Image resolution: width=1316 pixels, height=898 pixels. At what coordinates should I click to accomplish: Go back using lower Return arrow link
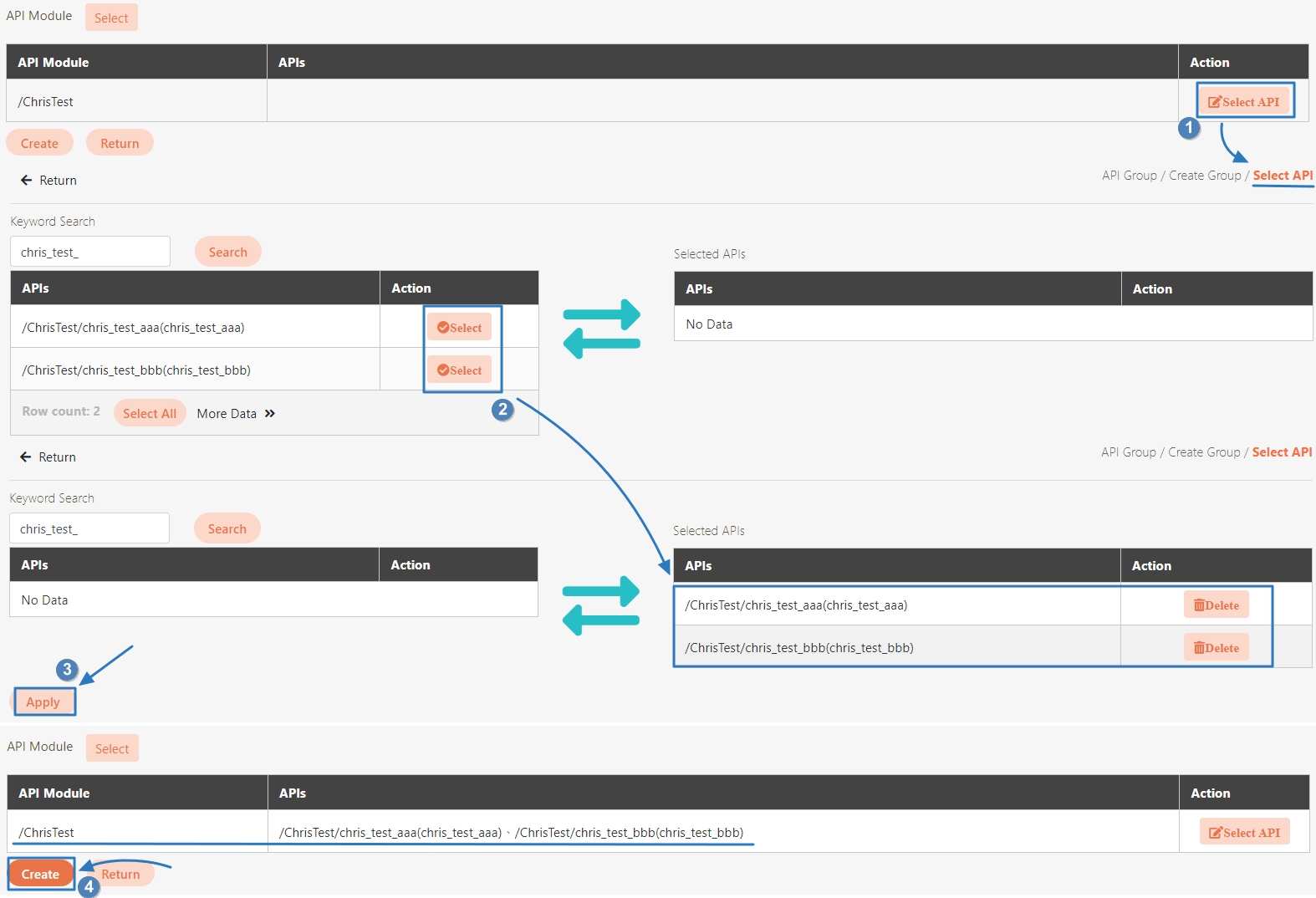tap(48, 457)
